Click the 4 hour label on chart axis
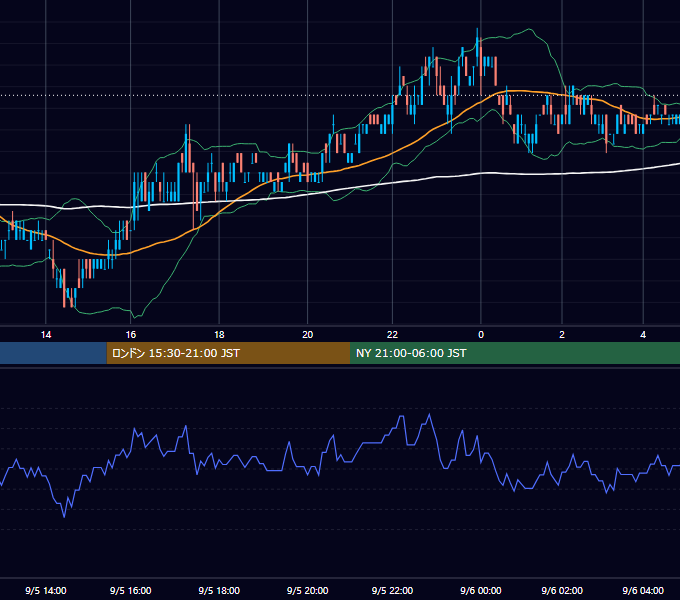 point(643,335)
